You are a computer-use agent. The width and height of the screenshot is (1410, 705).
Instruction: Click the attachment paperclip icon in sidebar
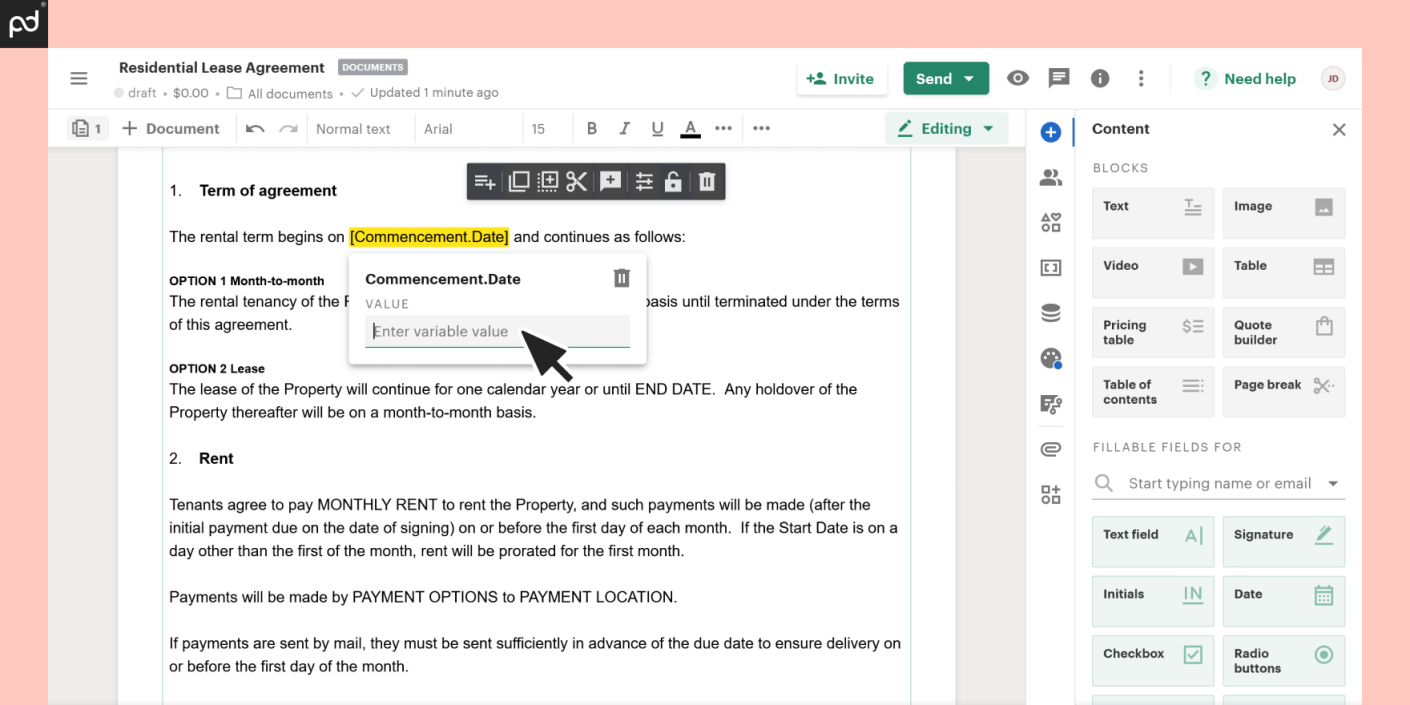click(1050, 449)
